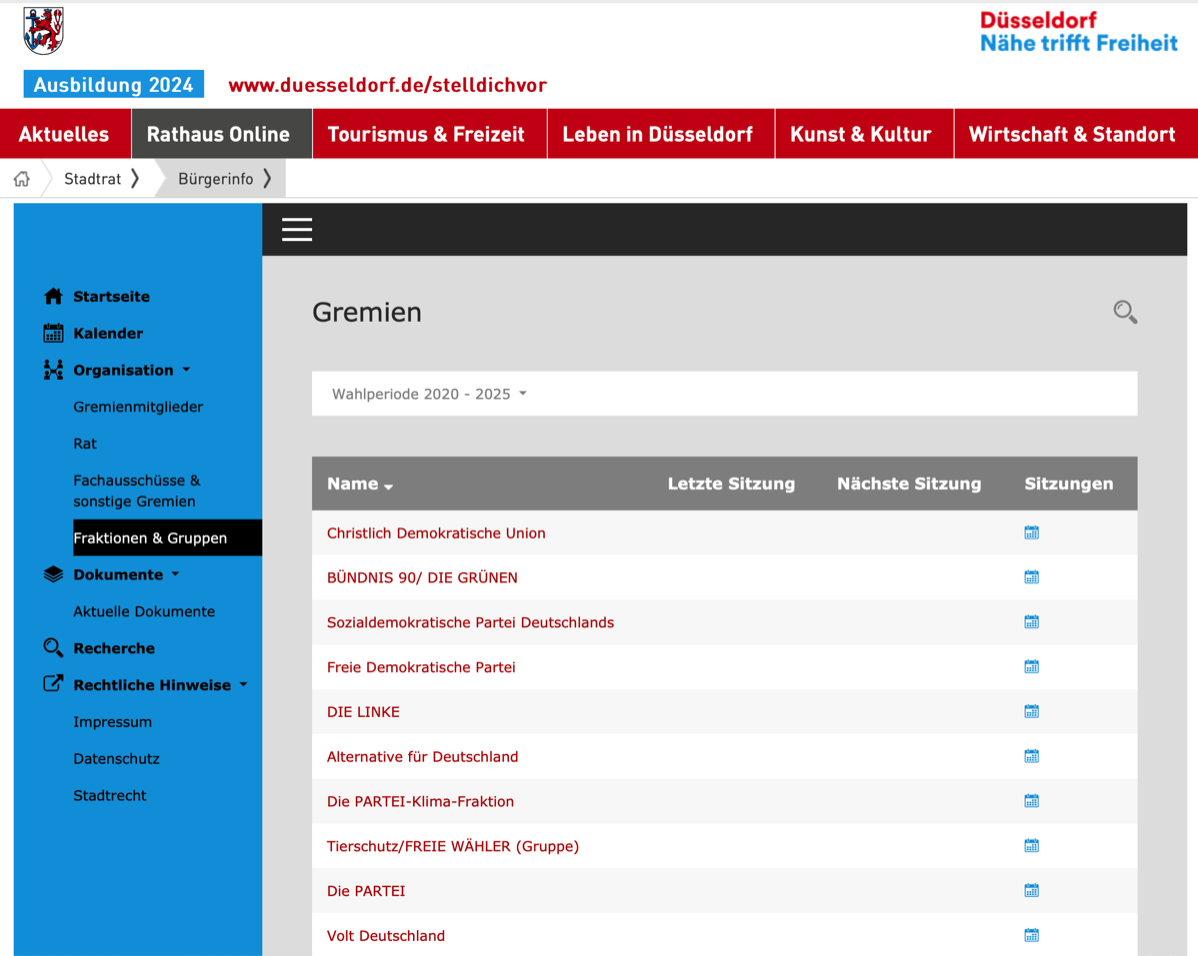Open the Die PARTEI-Klima-Fraktion link

tap(420, 802)
